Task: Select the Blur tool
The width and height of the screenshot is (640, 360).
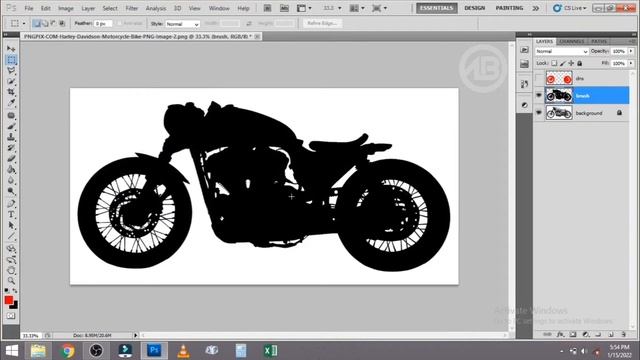Action: point(11,180)
